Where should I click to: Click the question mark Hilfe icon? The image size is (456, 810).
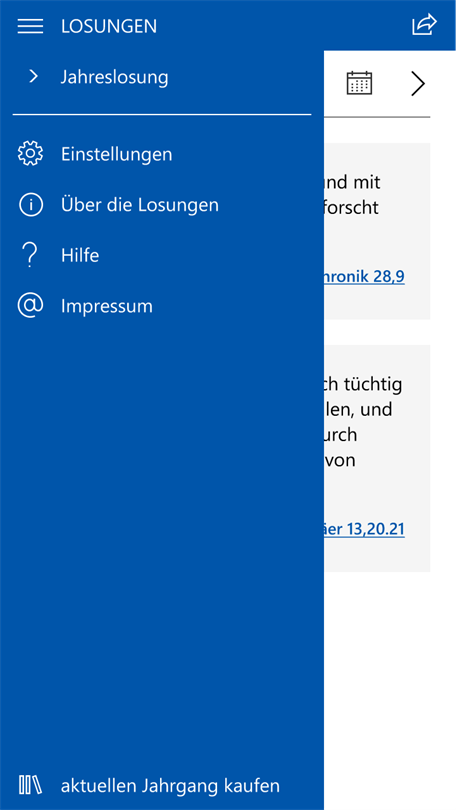tap(30, 255)
